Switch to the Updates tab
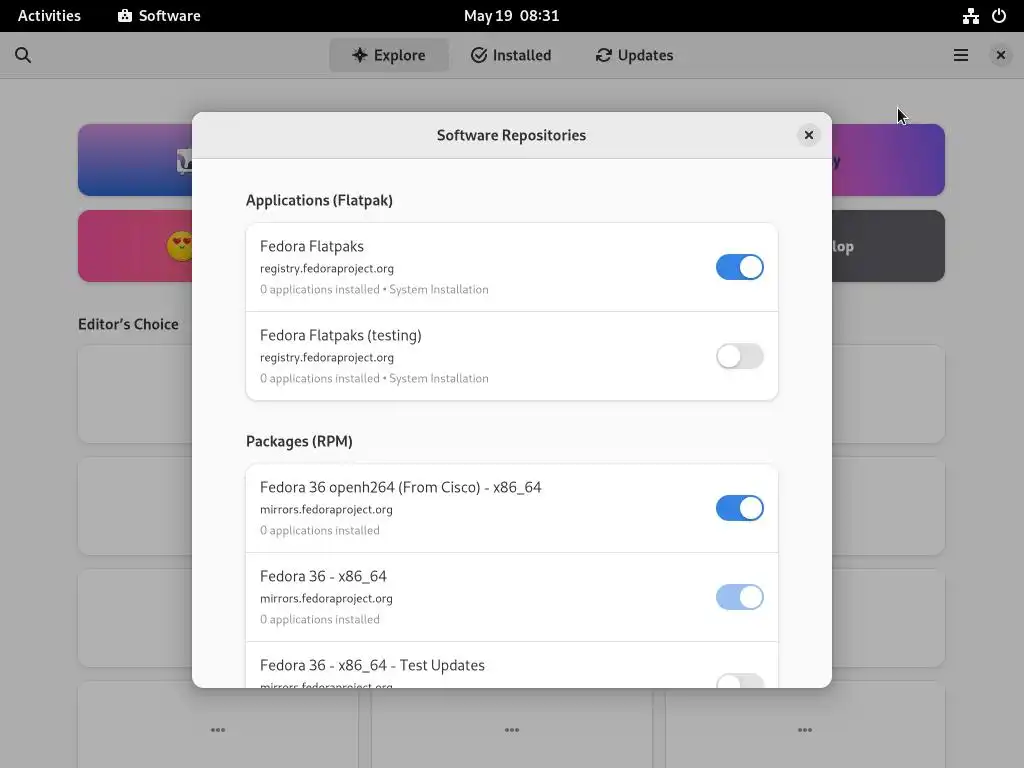This screenshot has width=1024, height=768. (x=634, y=56)
